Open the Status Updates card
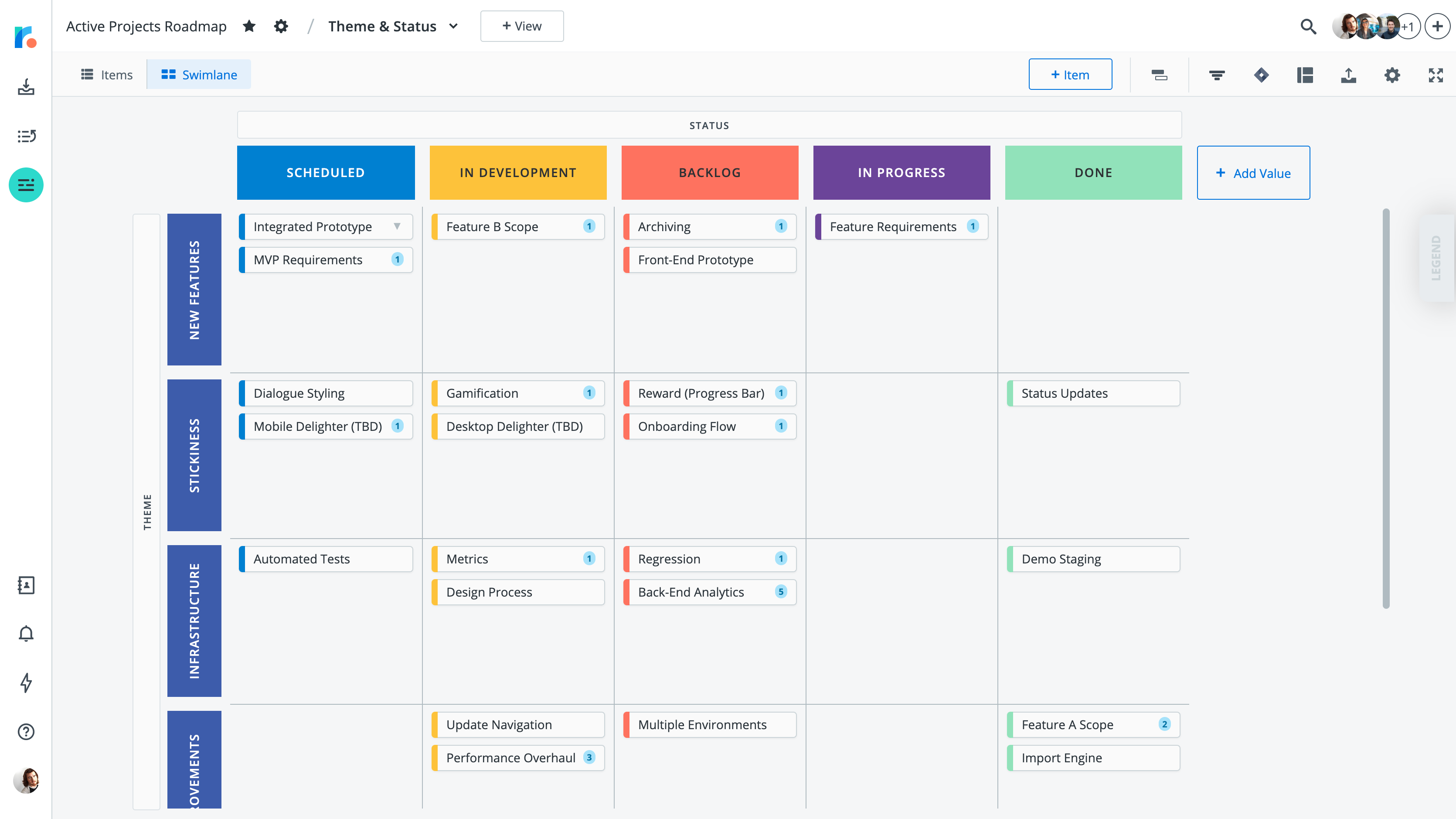Viewport: 1456px width, 819px height. 1093,393
